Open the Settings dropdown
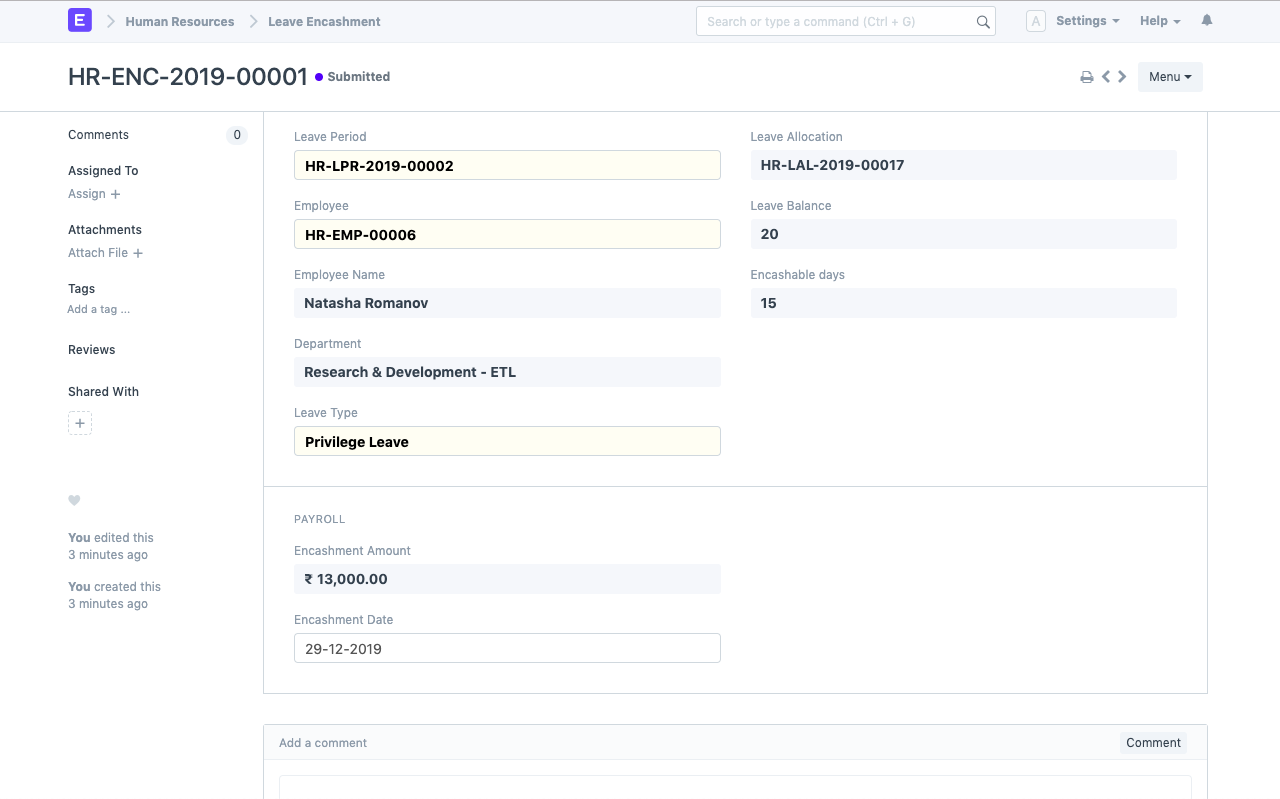The height and width of the screenshot is (799, 1280). pos(1087,21)
